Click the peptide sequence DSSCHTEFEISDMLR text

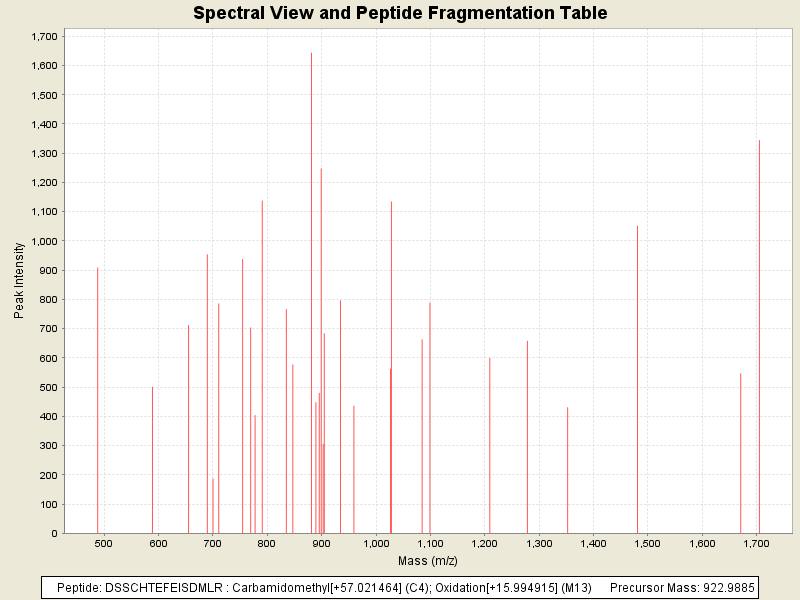165,587
